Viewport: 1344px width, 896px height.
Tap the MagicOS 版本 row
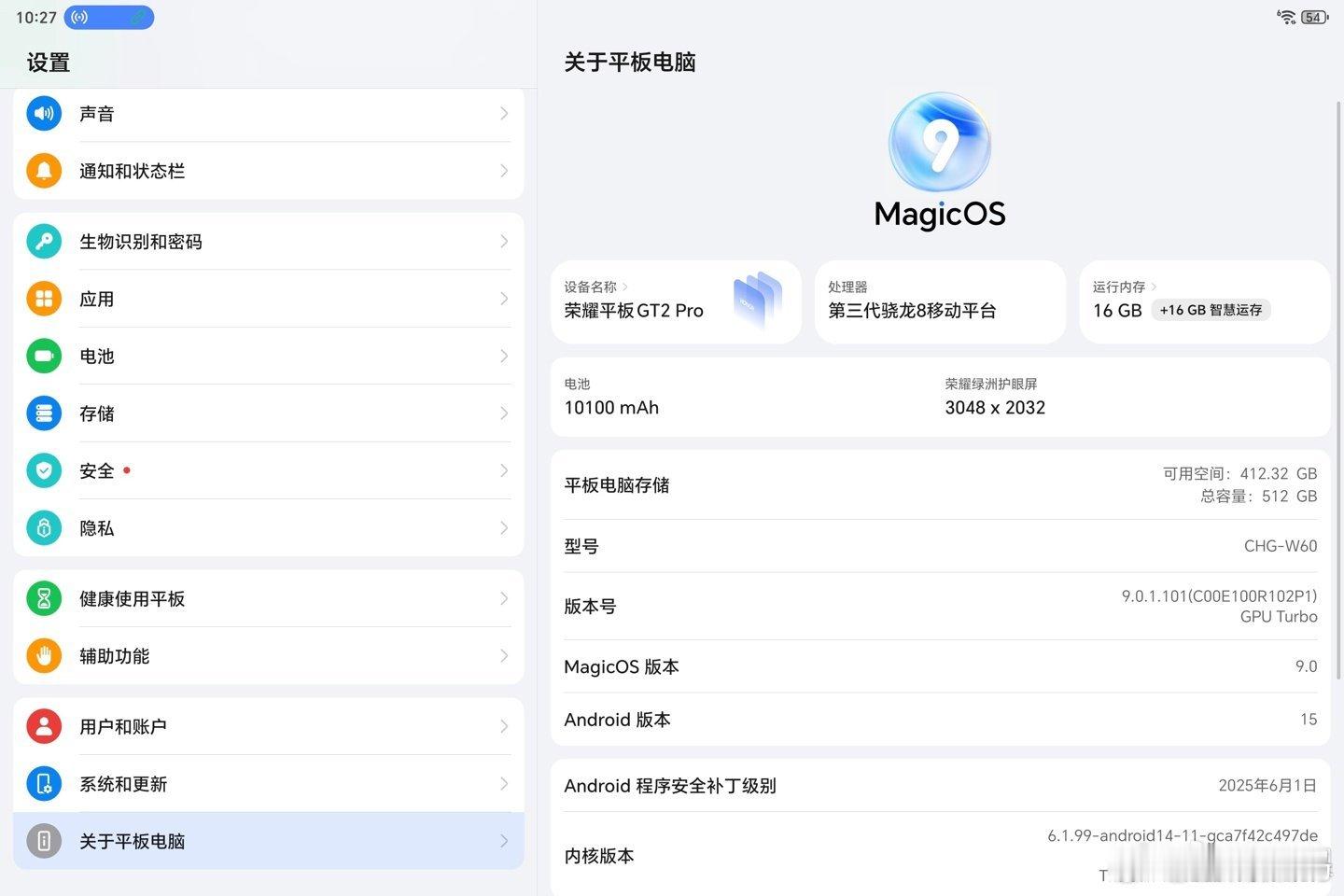[940, 666]
